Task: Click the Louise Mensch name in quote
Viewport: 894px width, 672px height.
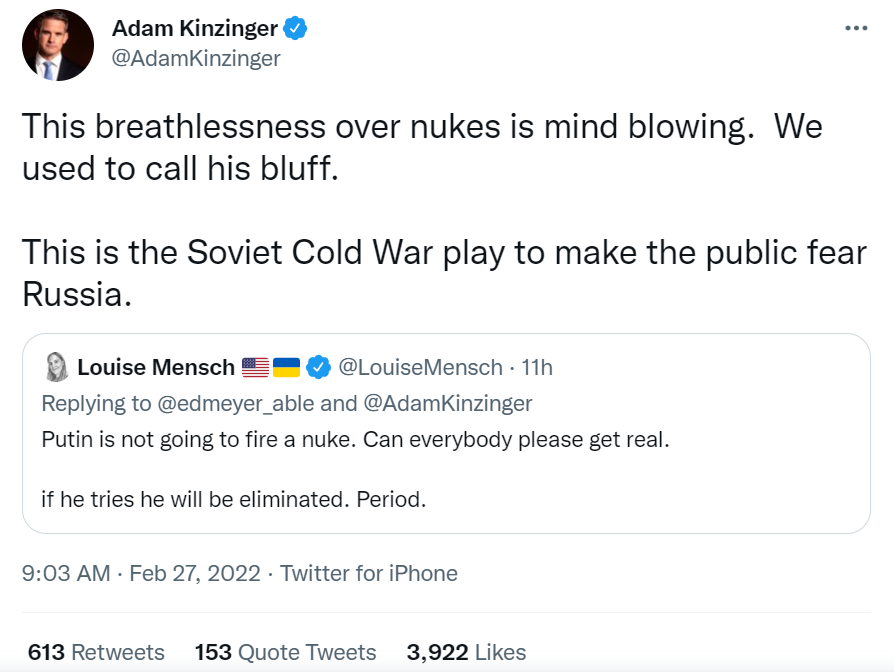Action: click(x=155, y=368)
